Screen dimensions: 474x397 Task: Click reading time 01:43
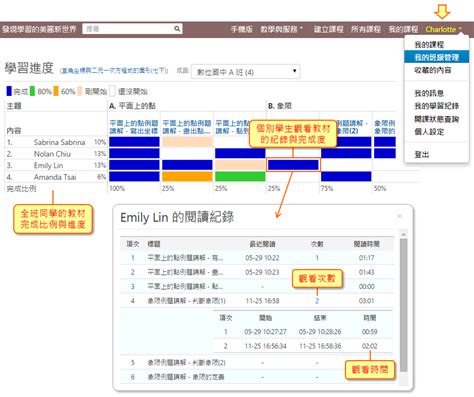367,272
